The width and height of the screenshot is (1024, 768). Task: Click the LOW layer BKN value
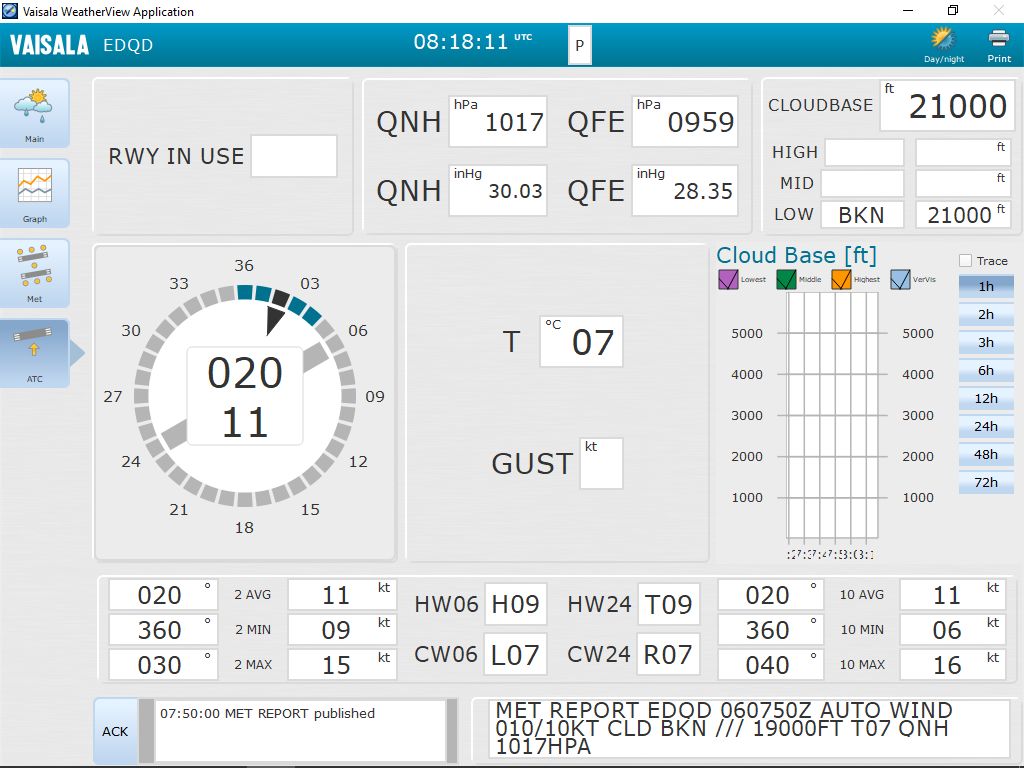[x=862, y=215]
